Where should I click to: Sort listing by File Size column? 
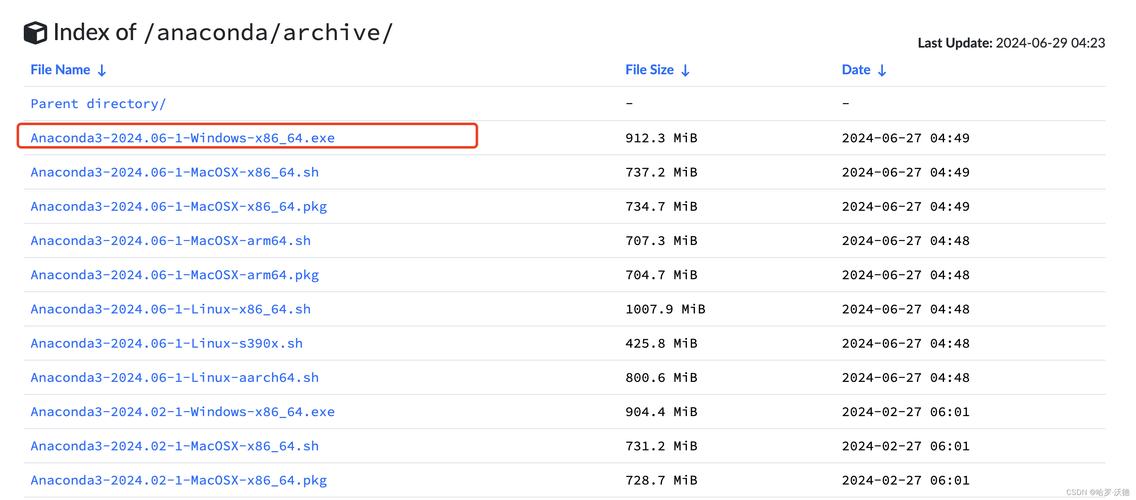(x=657, y=70)
